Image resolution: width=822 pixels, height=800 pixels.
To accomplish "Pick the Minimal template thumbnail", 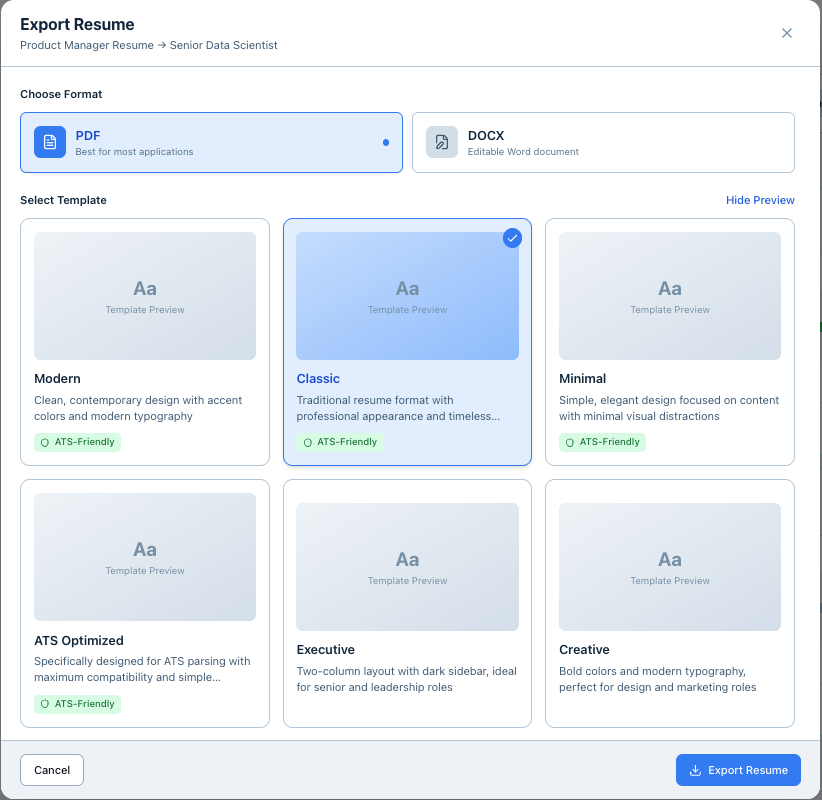I will (670, 296).
